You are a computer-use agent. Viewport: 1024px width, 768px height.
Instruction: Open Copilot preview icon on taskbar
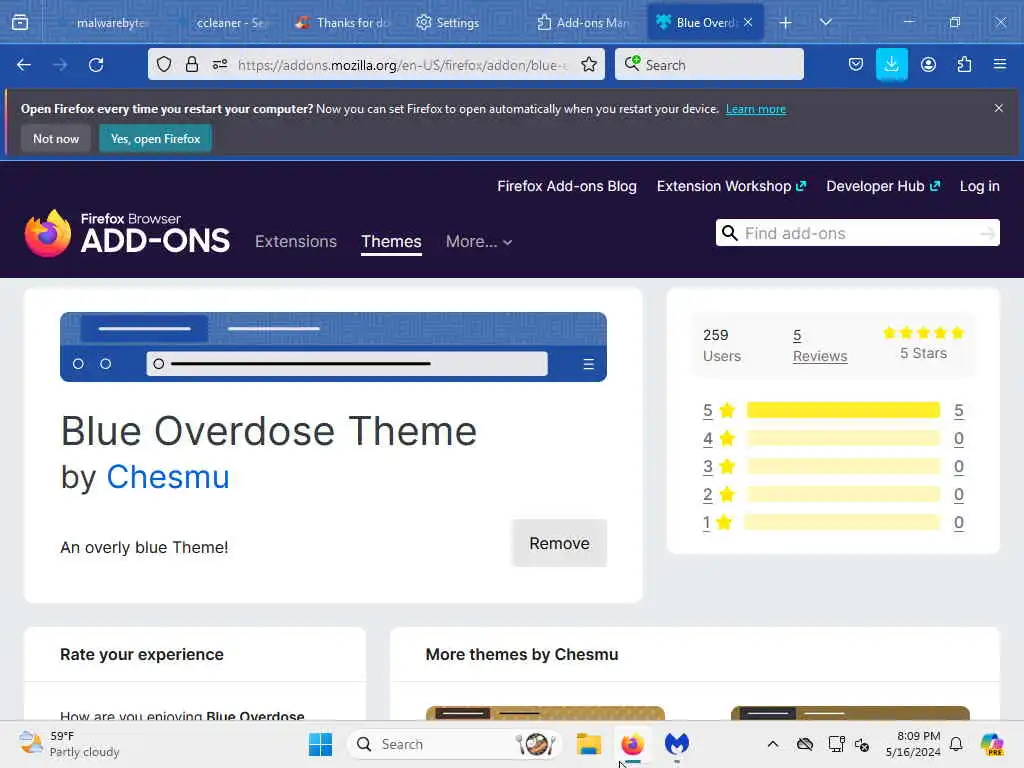(992, 744)
